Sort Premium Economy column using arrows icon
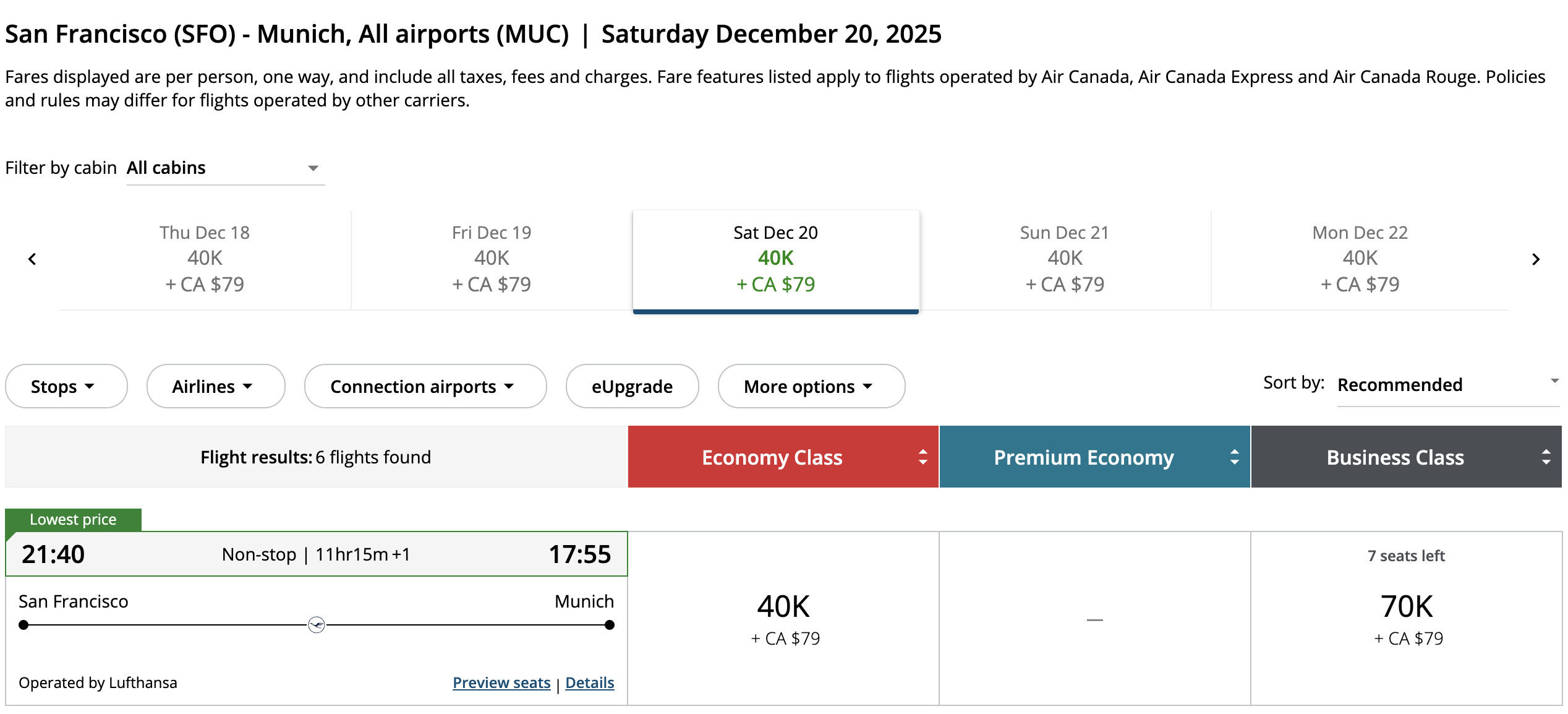The image size is (1568, 714). (x=1235, y=457)
